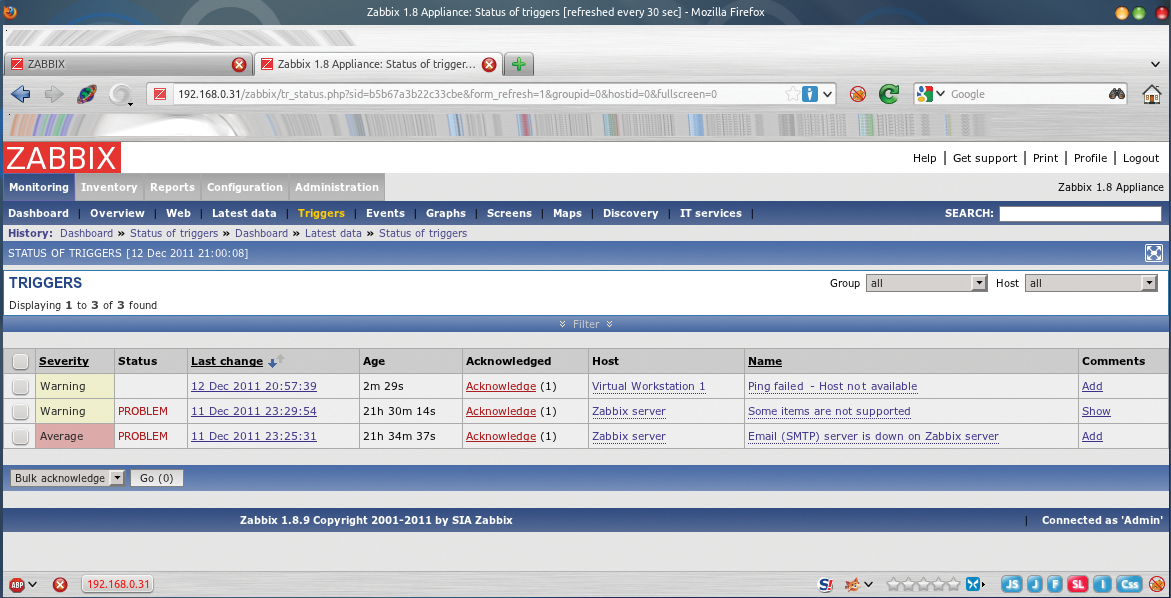Click the Zabbix favicon in the address bar

click(159, 94)
